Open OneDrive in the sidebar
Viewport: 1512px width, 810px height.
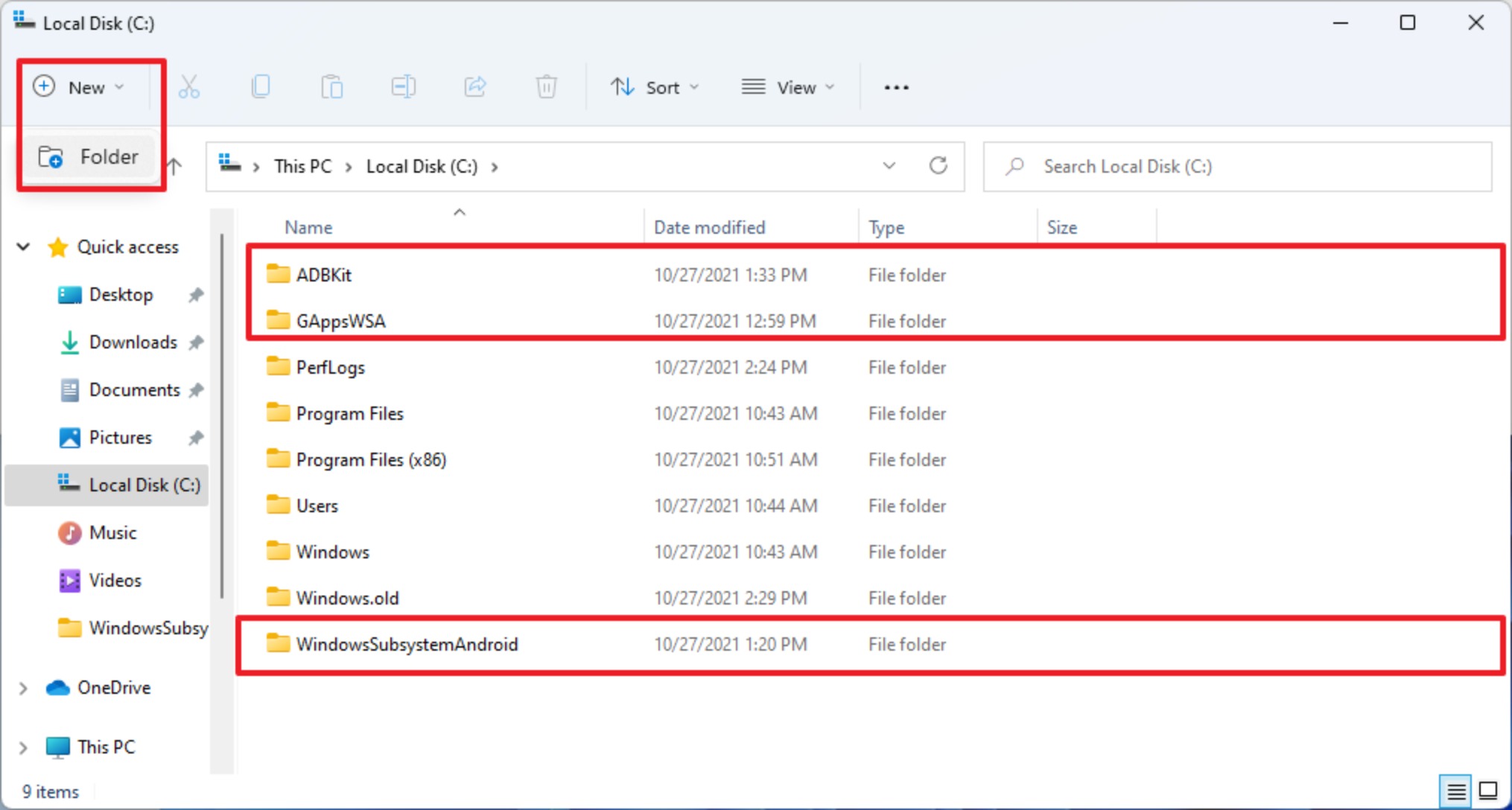[x=113, y=687]
